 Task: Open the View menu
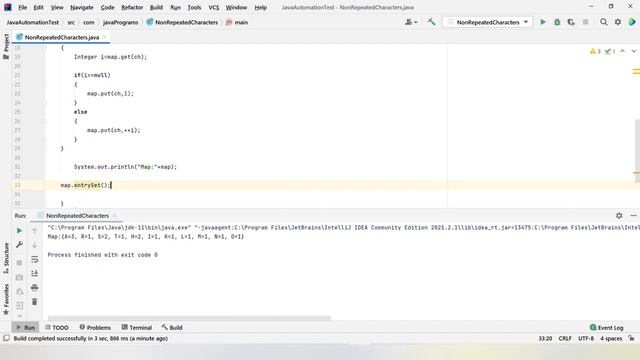[x=57, y=7]
